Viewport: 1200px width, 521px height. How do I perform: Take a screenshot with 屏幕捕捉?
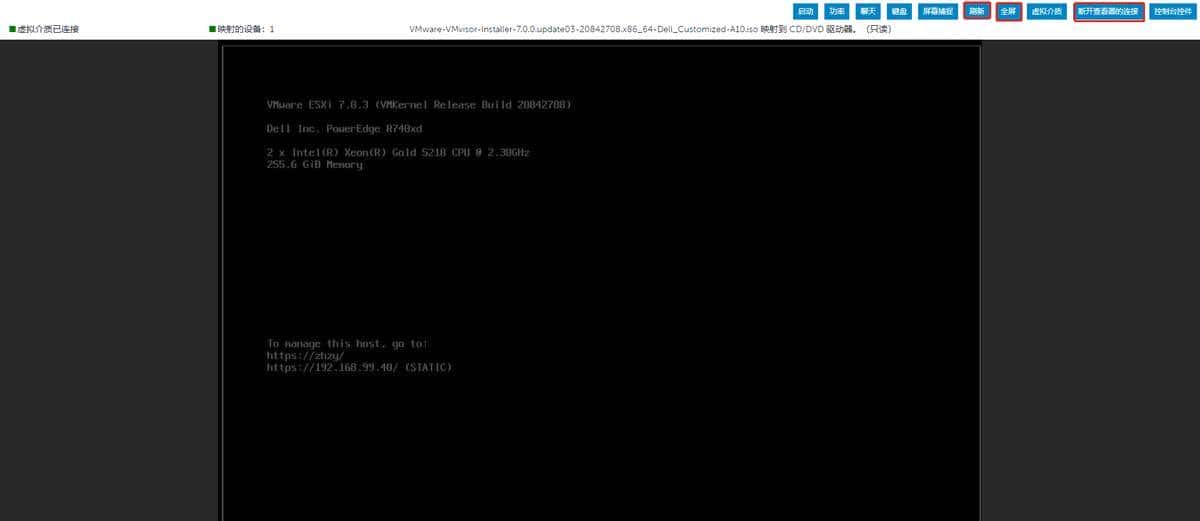pos(939,12)
